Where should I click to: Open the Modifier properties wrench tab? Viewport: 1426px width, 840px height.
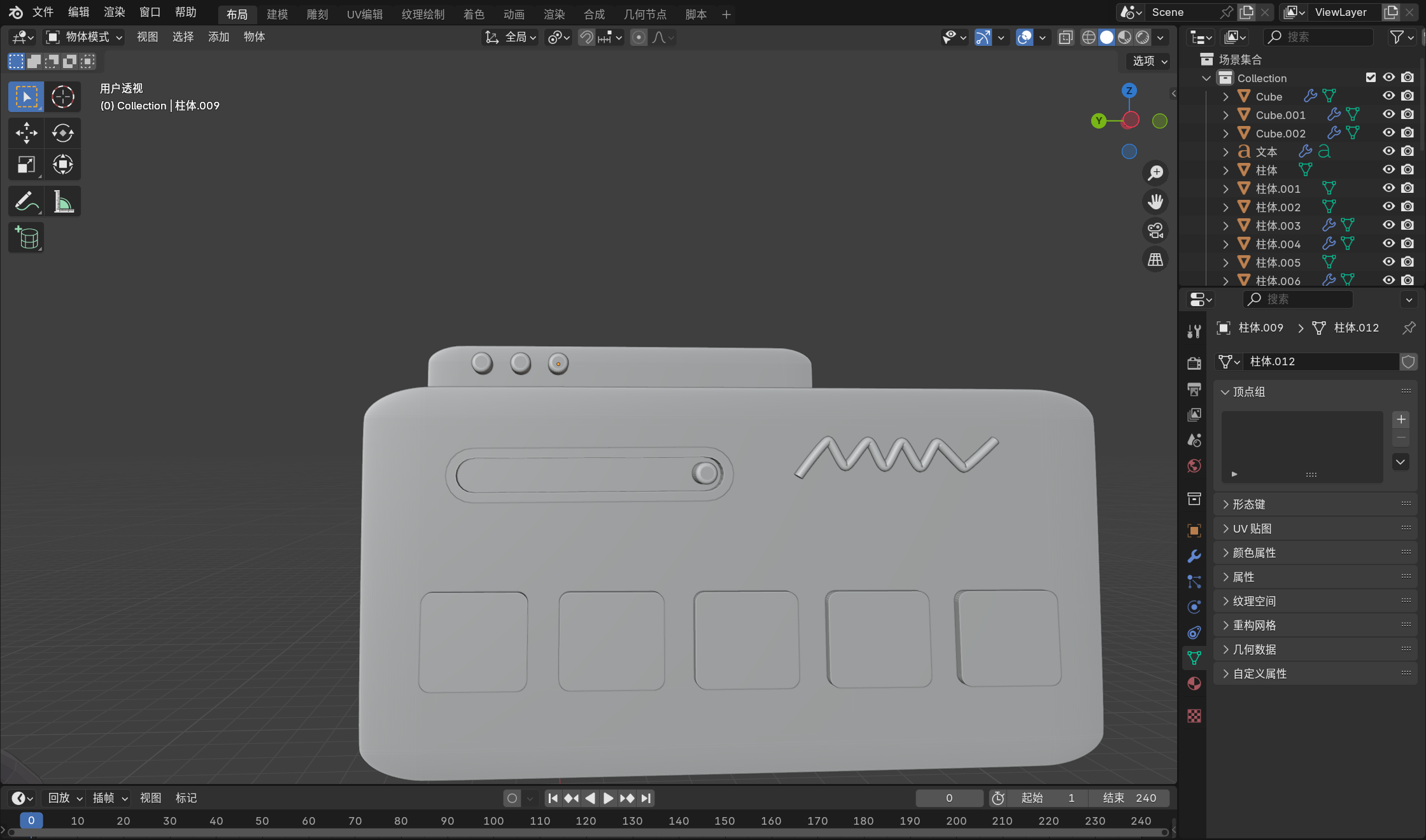[1194, 556]
